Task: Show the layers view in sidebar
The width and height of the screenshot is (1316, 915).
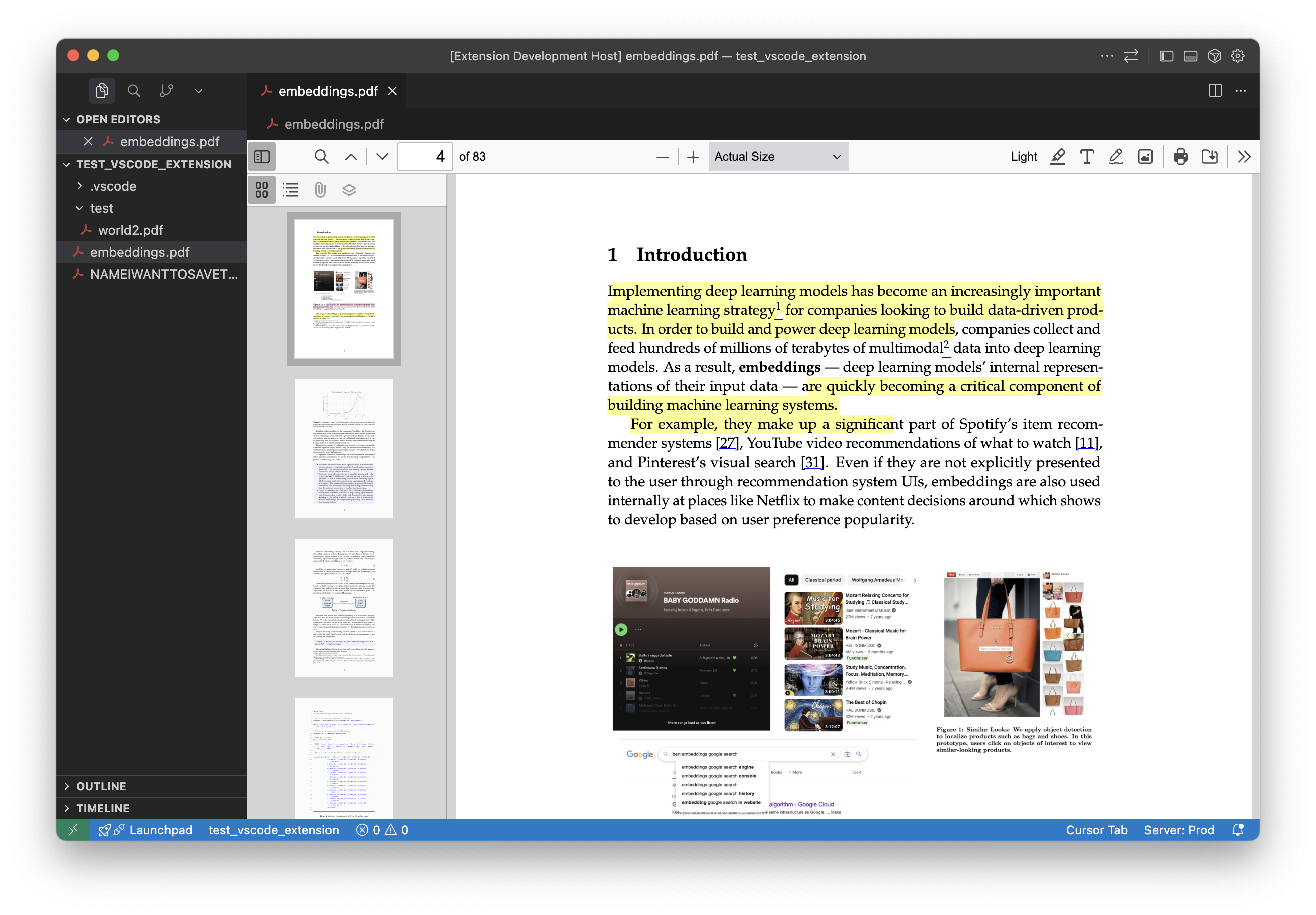Action: [x=349, y=190]
